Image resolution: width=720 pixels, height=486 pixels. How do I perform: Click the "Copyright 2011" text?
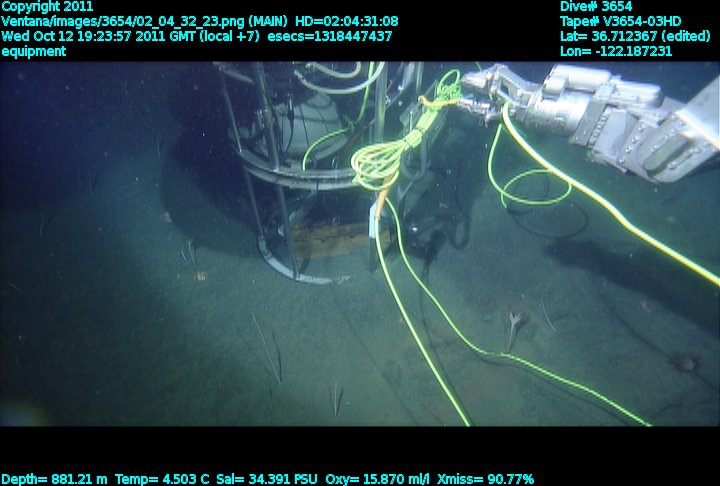tap(47, 6)
